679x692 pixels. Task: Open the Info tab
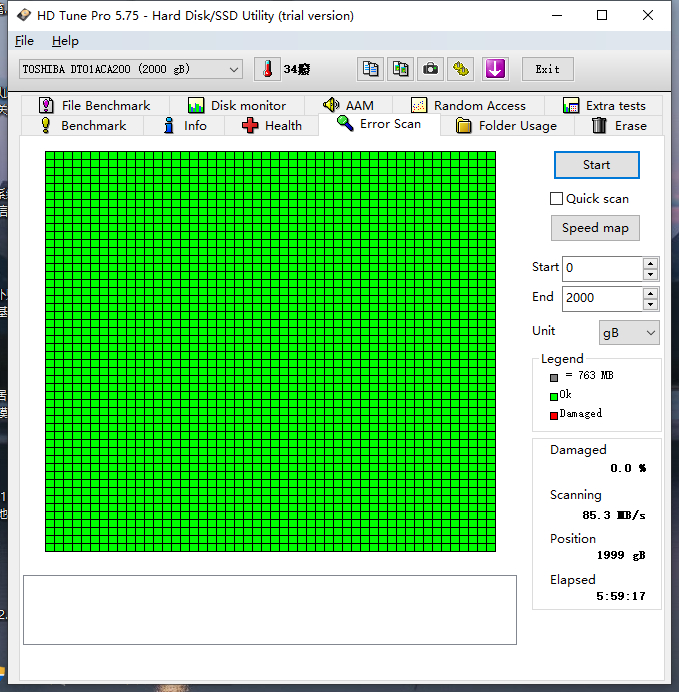tap(184, 126)
